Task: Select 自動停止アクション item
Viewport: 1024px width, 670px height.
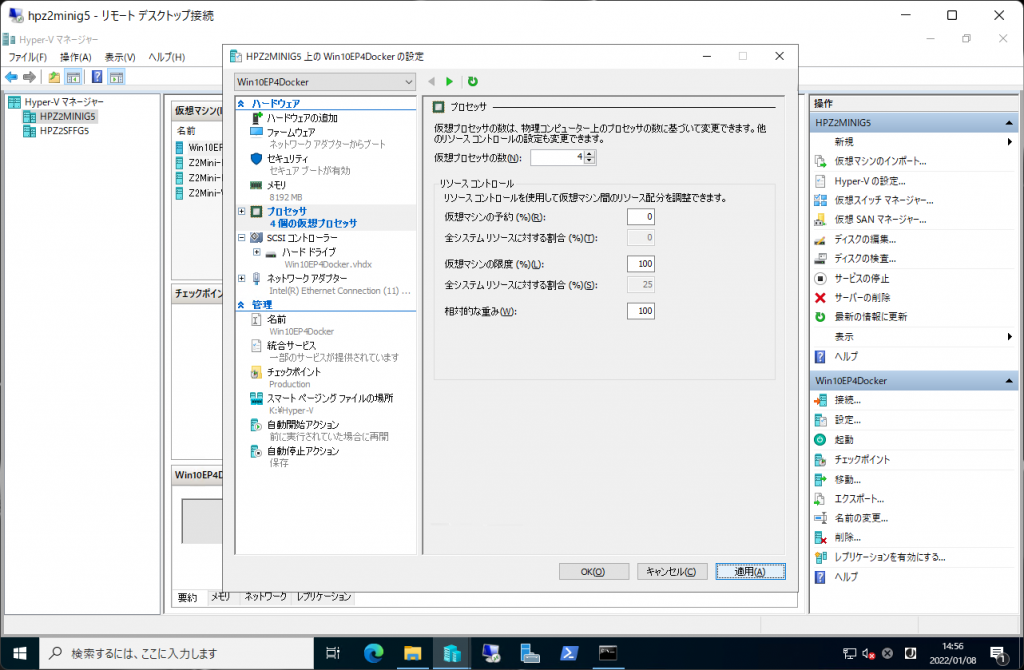Action: (x=302, y=451)
